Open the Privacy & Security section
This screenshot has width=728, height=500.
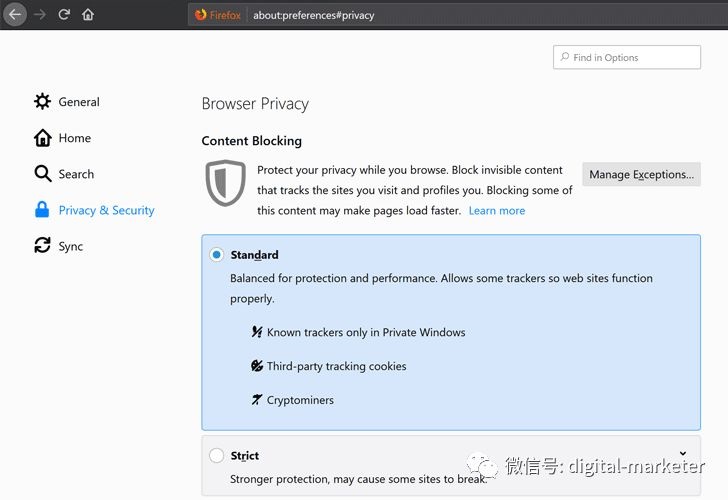[x=106, y=210]
